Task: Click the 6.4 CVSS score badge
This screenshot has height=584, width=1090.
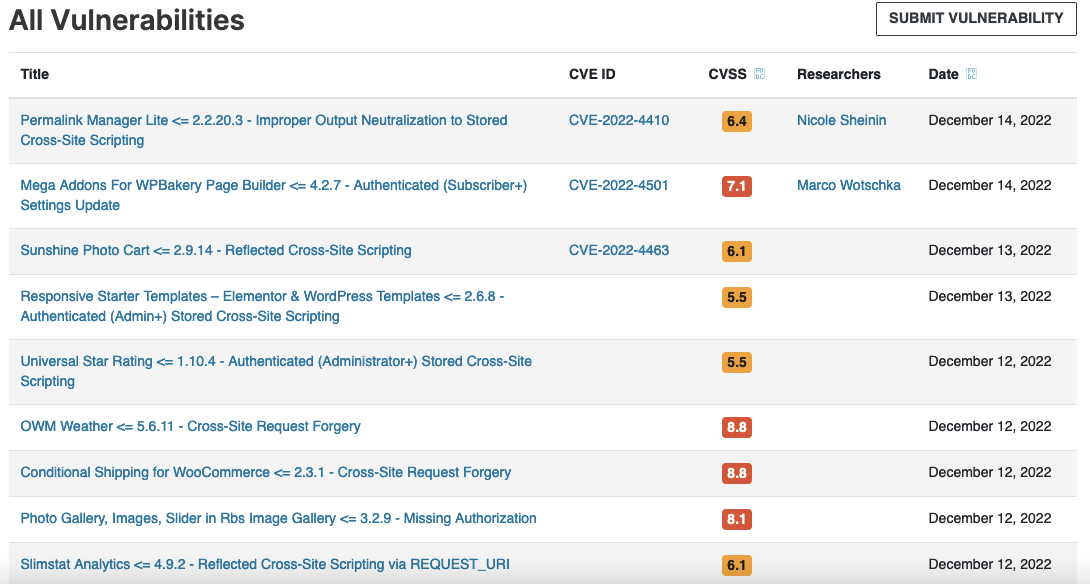Action: [x=736, y=121]
